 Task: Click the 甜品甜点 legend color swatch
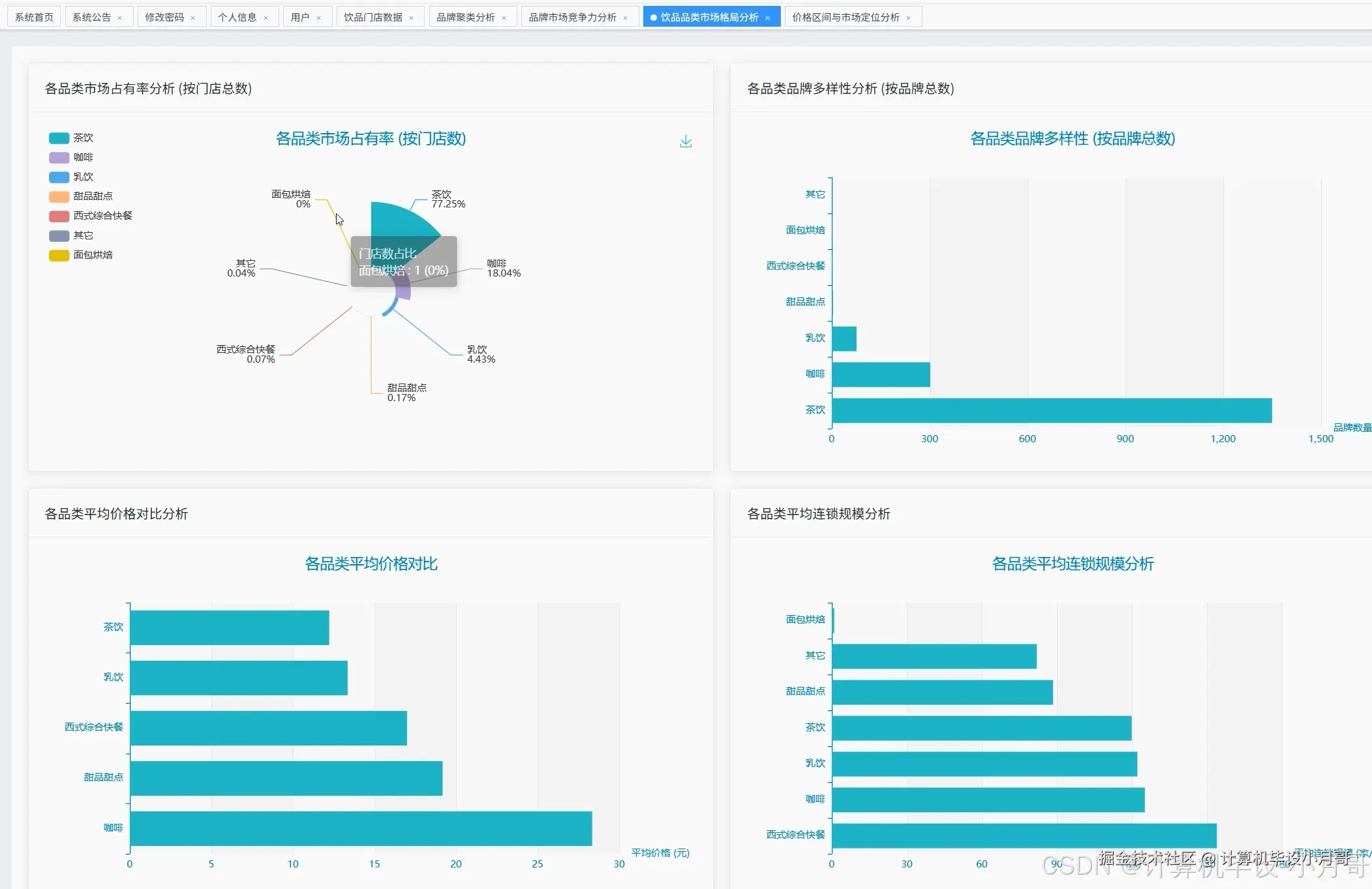pos(59,196)
